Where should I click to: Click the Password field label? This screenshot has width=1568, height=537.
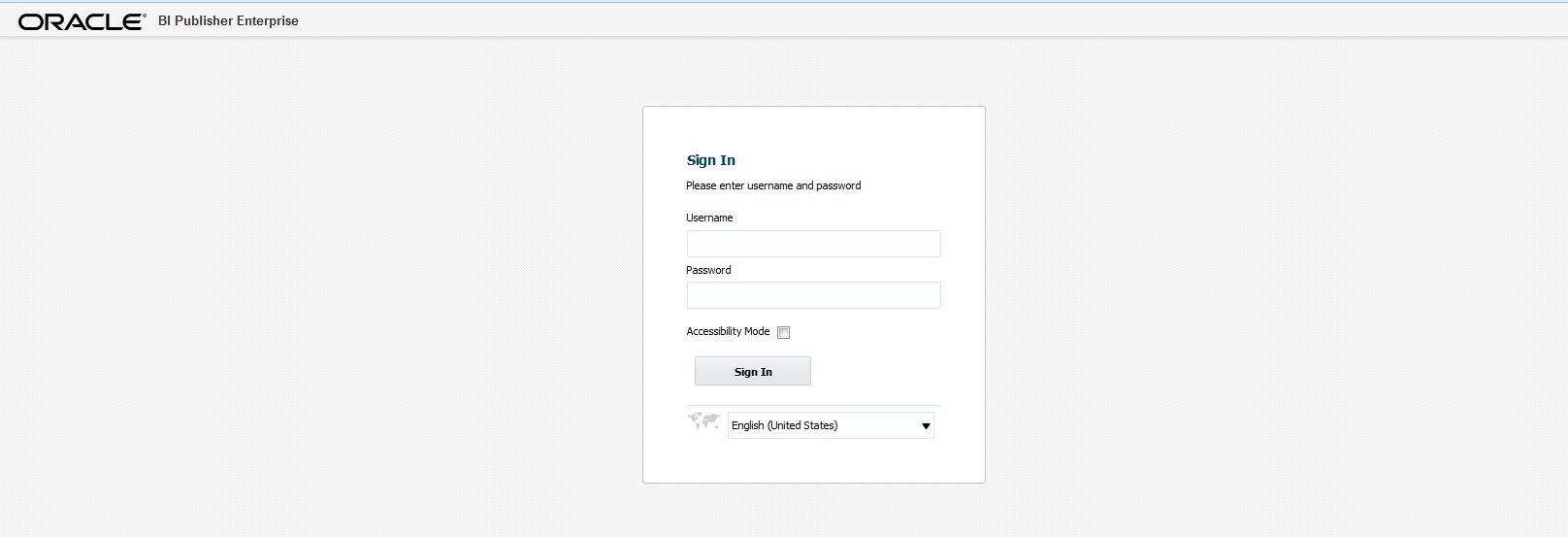[x=708, y=270]
